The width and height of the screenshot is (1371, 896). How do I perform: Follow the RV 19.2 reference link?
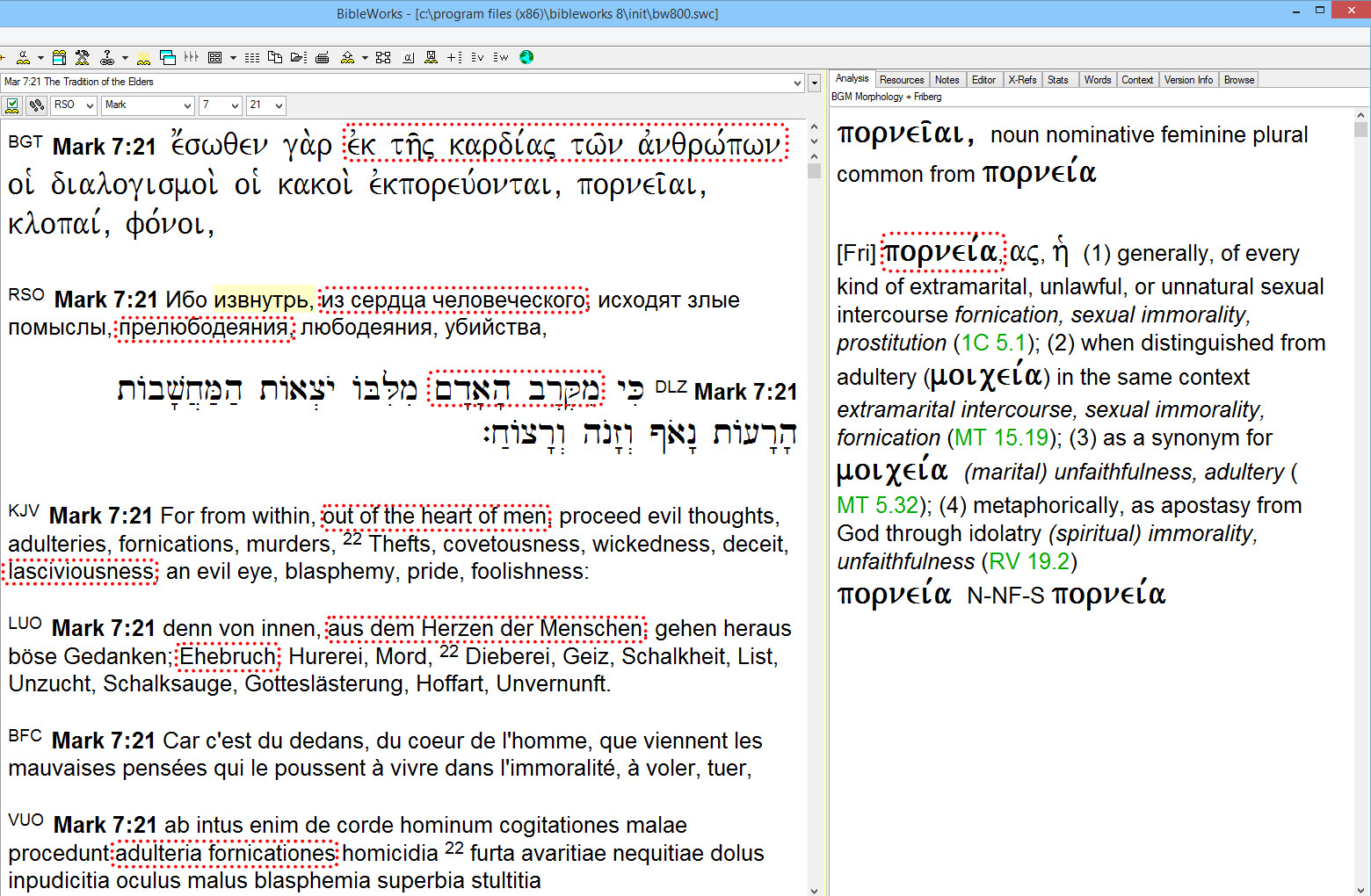coord(1029,561)
